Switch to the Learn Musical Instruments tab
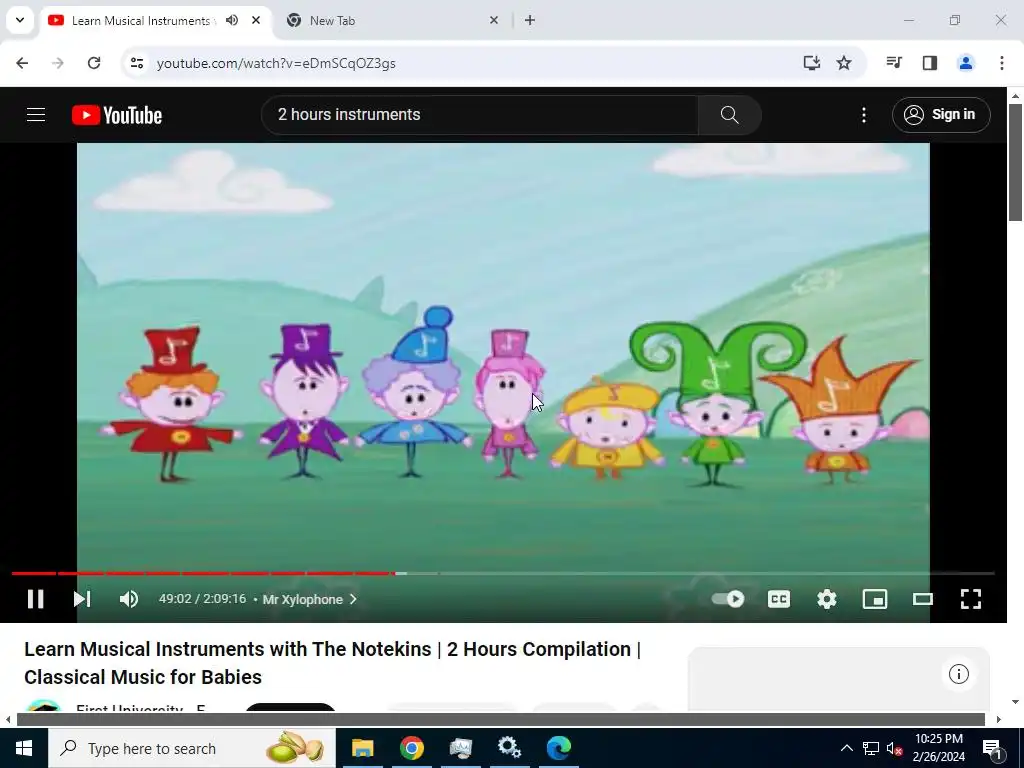Image resolution: width=1024 pixels, height=768 pixels. click(140, 21)
